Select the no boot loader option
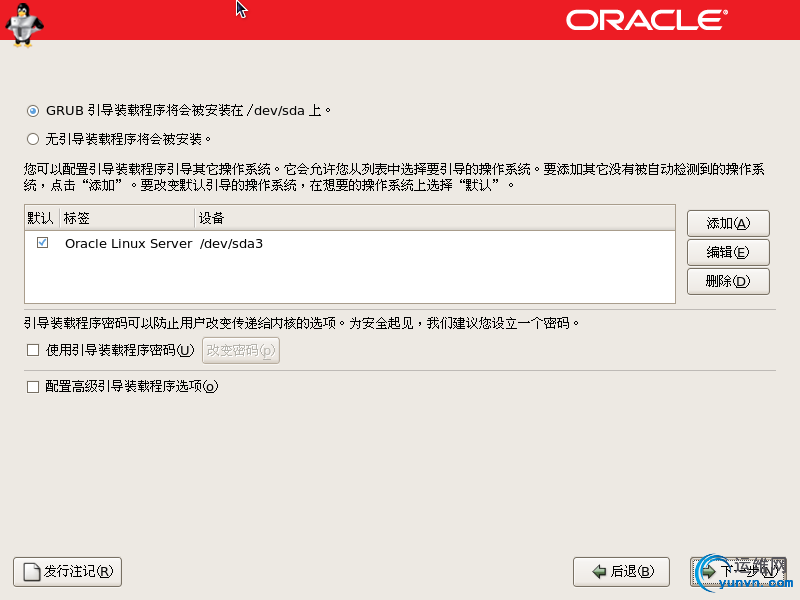 click(32, 138)
